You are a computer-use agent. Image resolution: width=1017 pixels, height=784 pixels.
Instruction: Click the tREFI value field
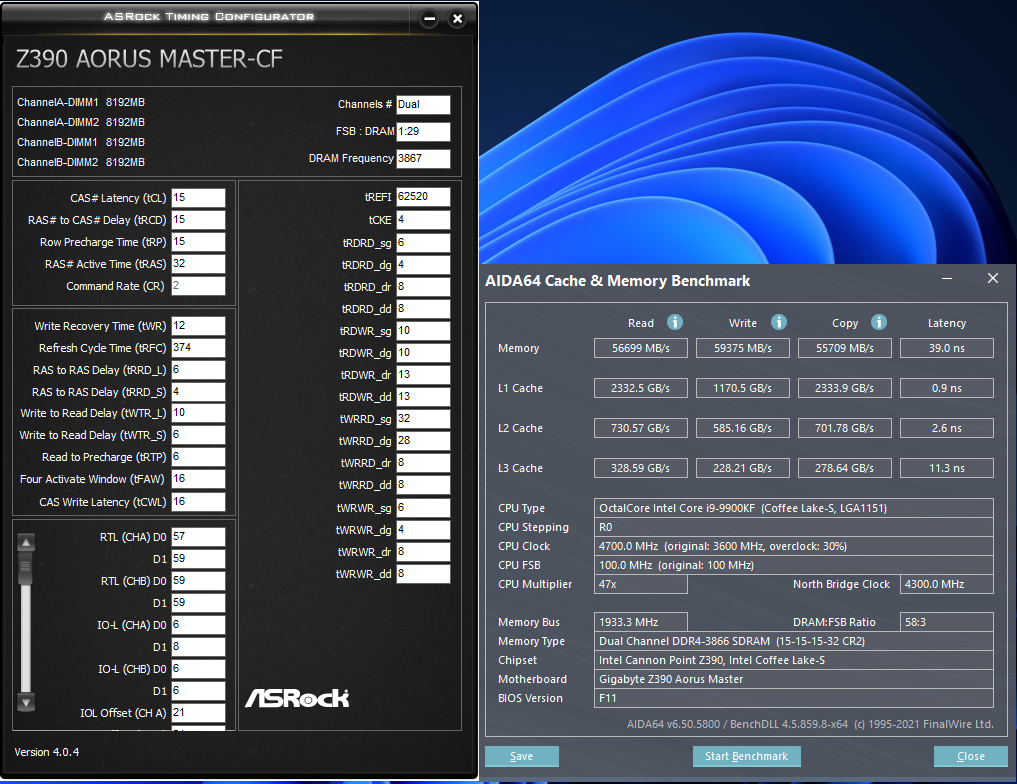tap(423, 197)
